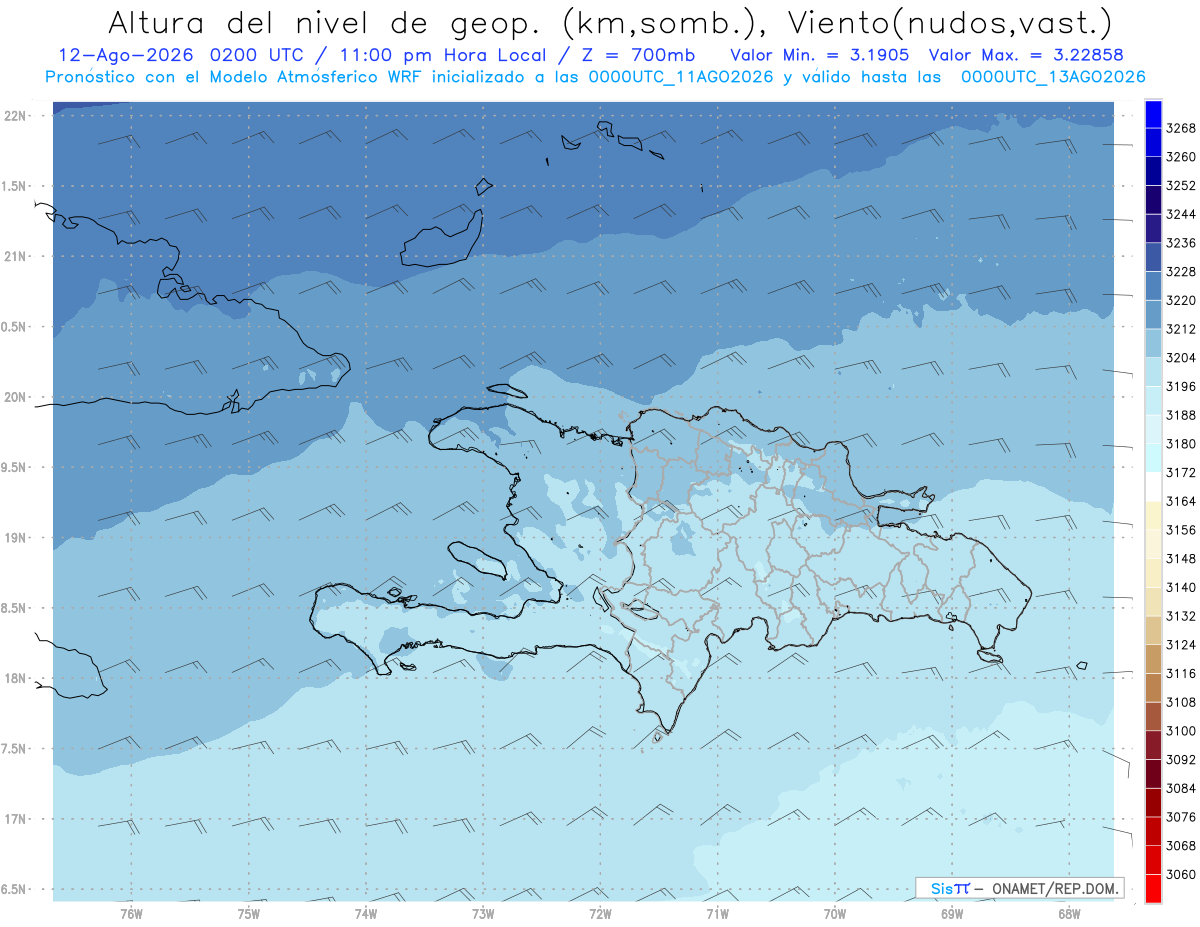The width and height of the screenshot is (1200, 927).
Task: Click the 69W longitude label
Action: pos(952,913)
